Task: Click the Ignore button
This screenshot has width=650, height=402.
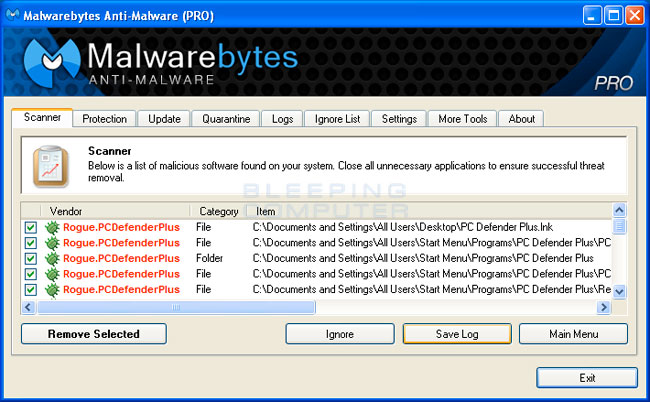Action: click(340, 334)
